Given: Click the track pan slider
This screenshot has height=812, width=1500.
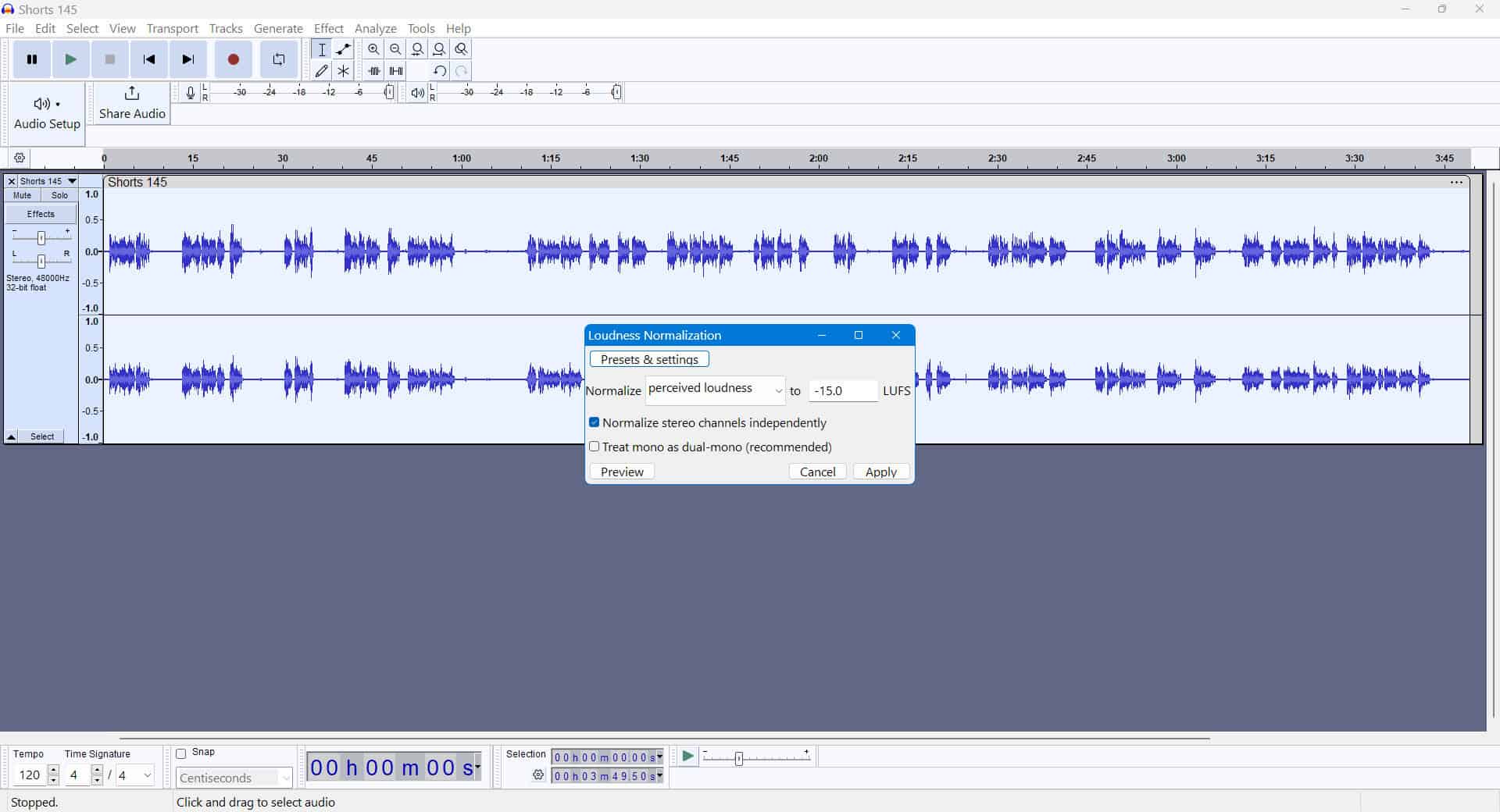Looking at the screenshot, I should click(41, 262).
